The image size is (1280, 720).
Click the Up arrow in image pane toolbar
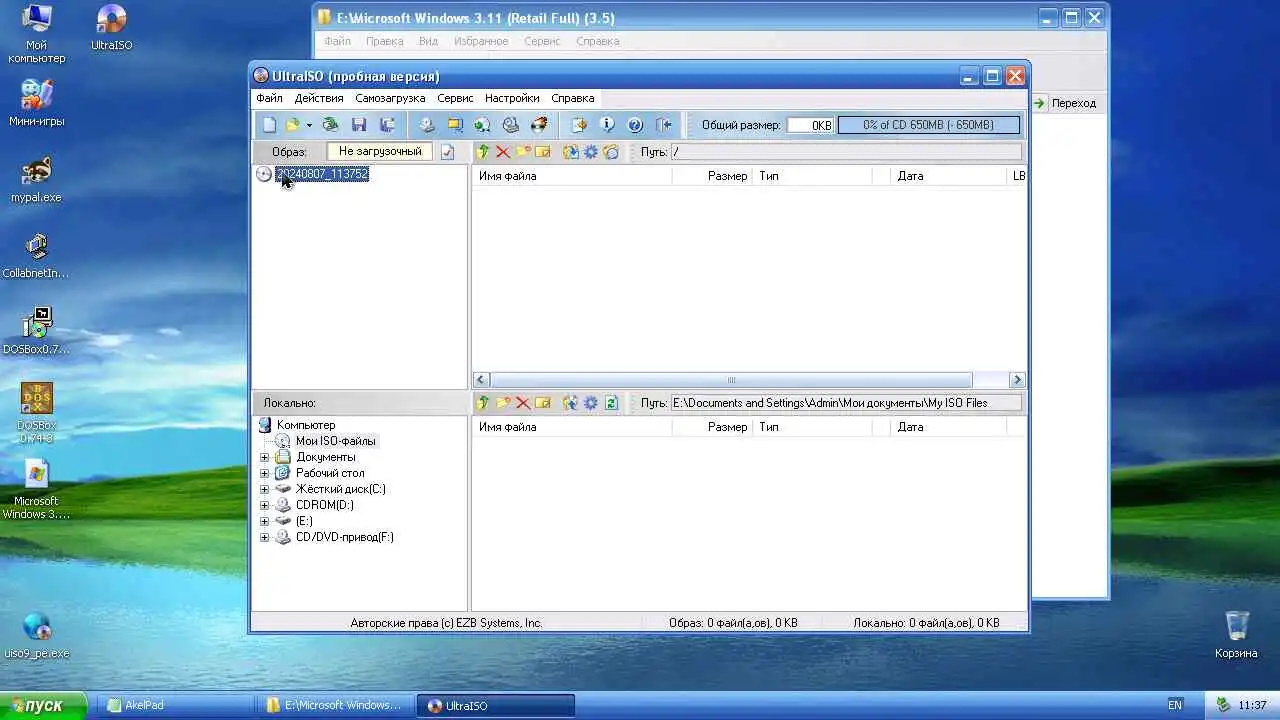pos(483,152)
